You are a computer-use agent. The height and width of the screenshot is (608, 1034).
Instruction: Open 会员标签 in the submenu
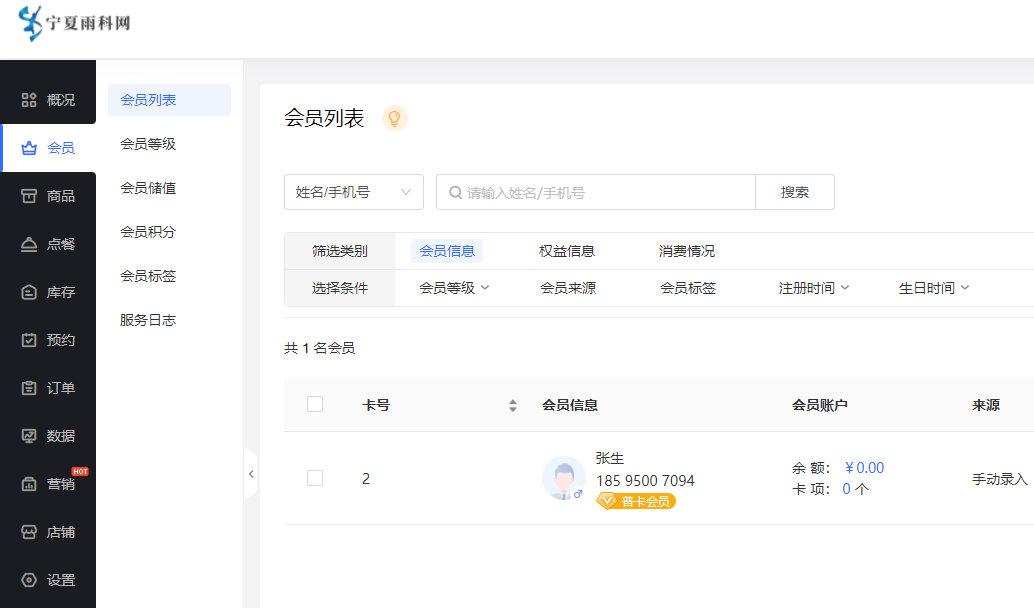point(148,276)
